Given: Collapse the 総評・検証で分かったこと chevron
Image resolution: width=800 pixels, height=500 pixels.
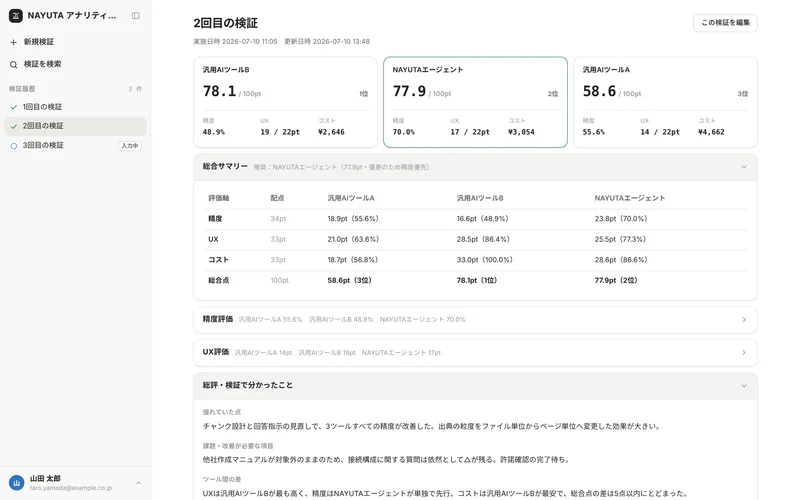Looking at the screenshot, I should (x=744, y=386).
